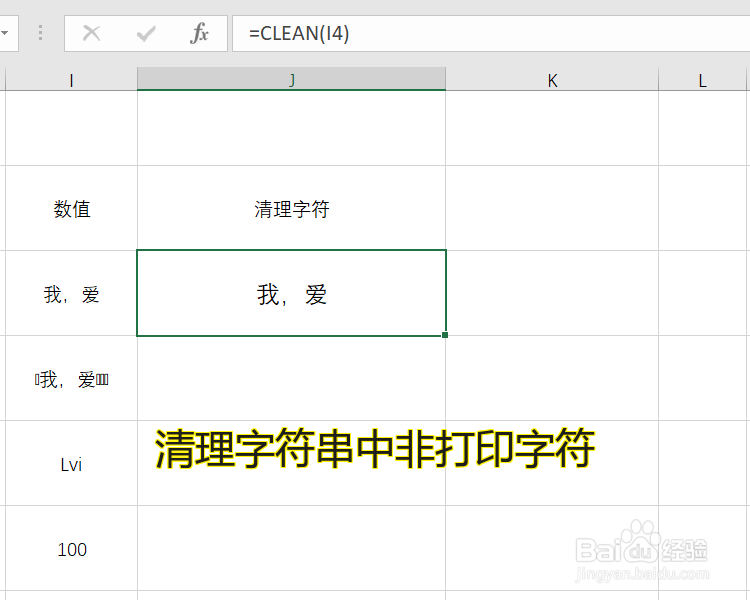Select cell containing Lvi
The height and width of the screenshot is (600, 750).
pos(71,463)
